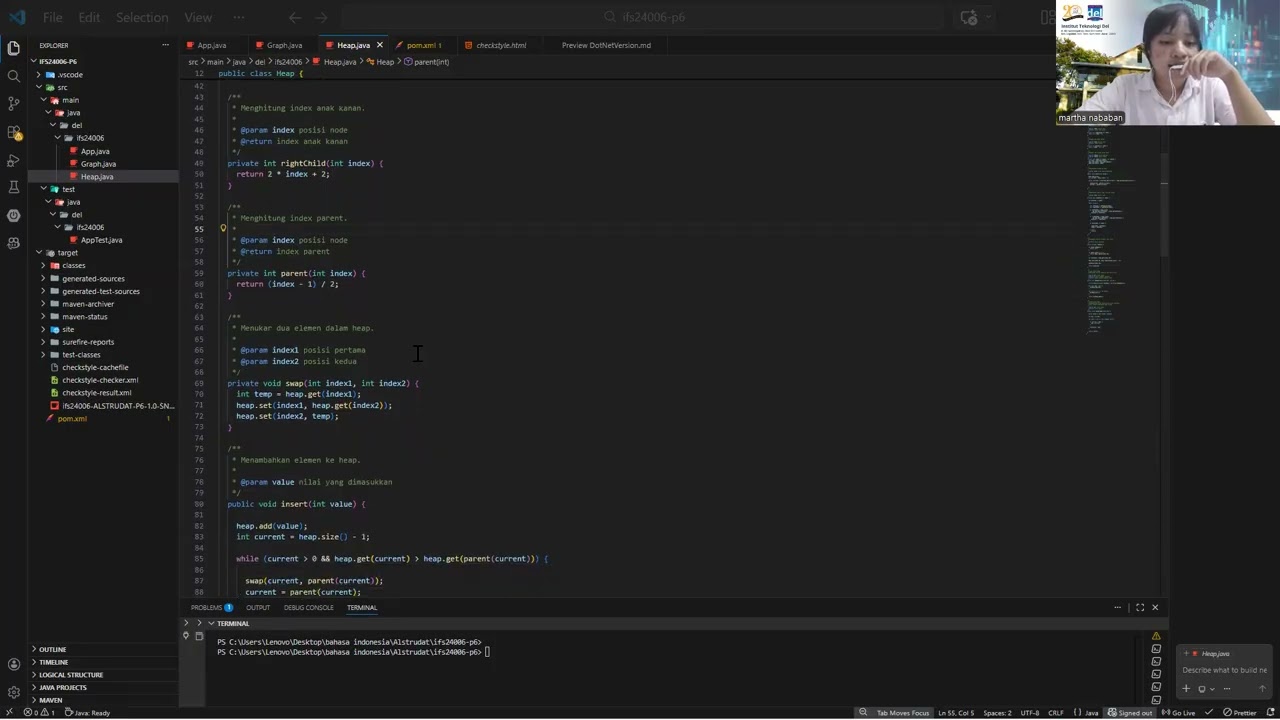Open the Search view in activity bar
The width and height of the screenshot is (1280, 720).
[x=14, y=76]
